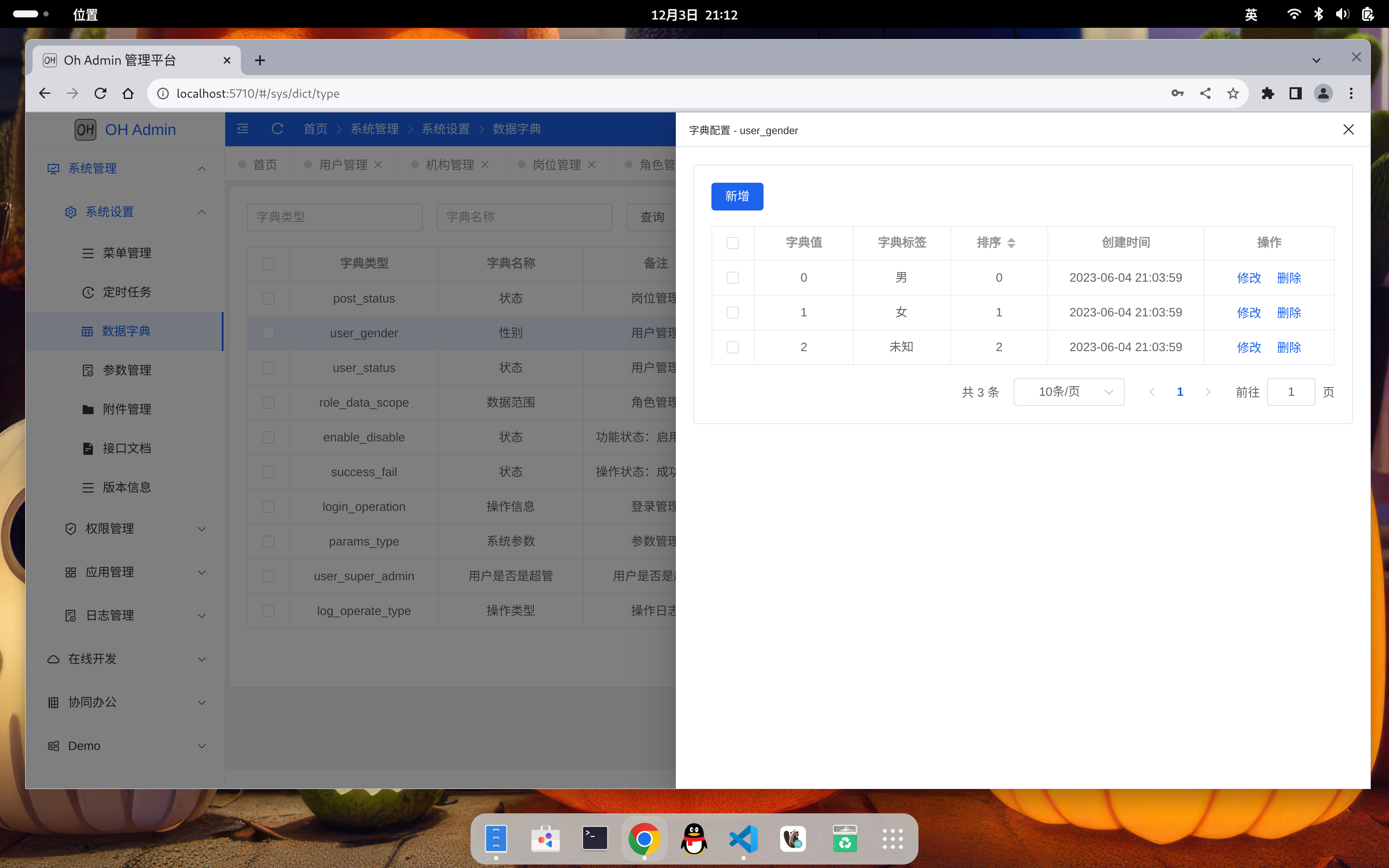Check the user_status row checkbox

[268, 368]
